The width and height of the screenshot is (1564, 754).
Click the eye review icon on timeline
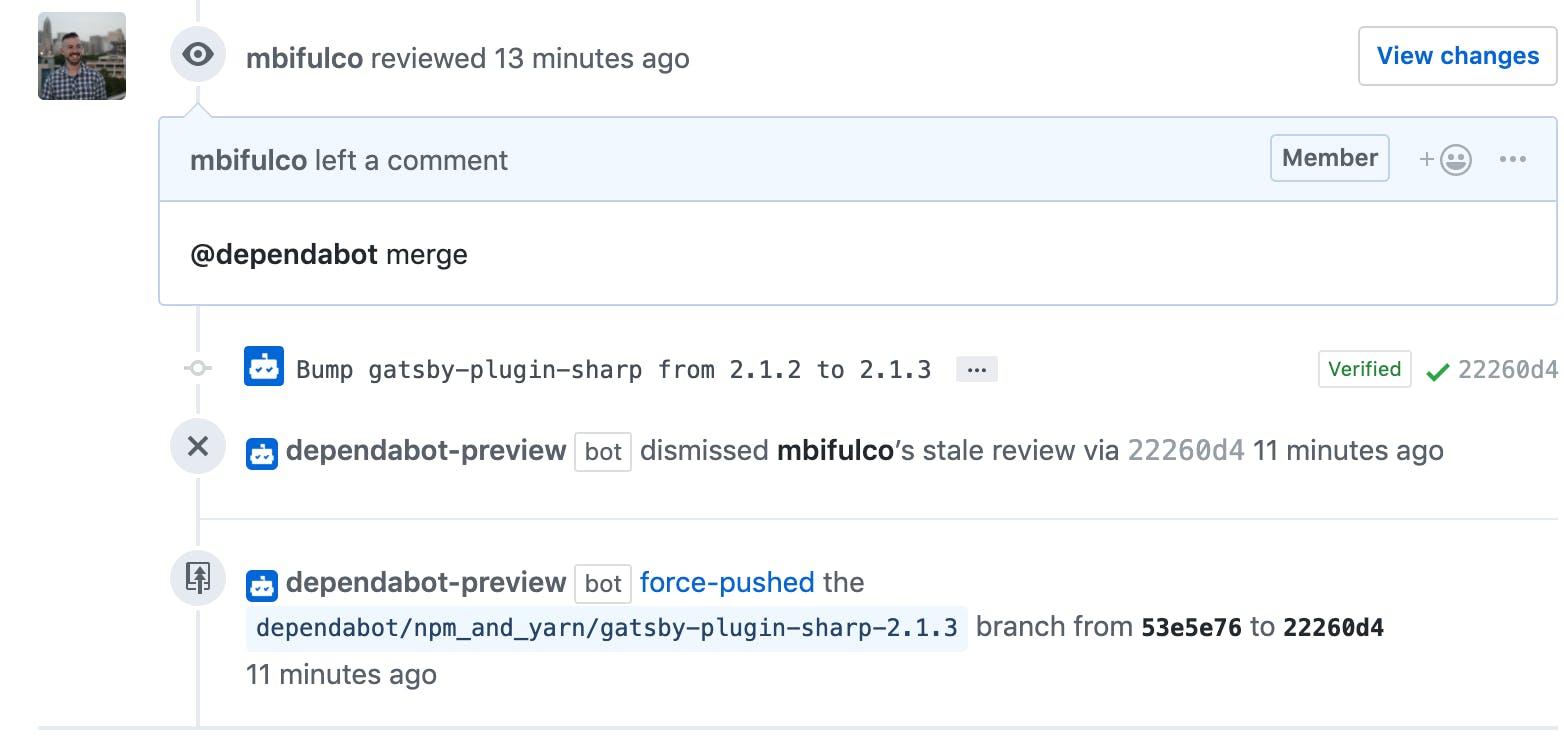(198, 54)
